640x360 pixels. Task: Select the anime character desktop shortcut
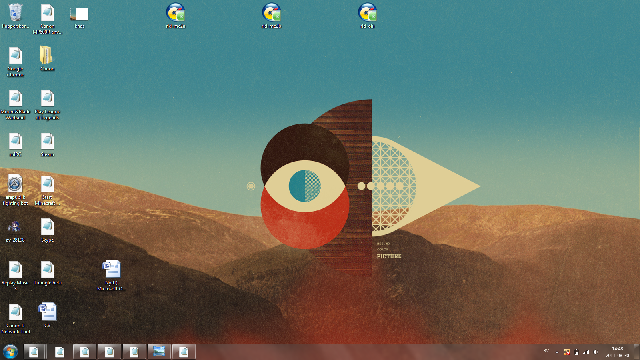pyautogui.click(x=15, y=231)
